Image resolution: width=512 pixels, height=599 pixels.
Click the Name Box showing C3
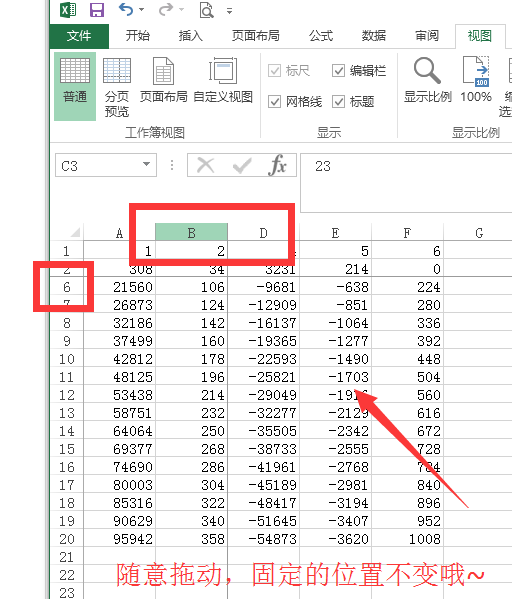(x=99, y=165)
